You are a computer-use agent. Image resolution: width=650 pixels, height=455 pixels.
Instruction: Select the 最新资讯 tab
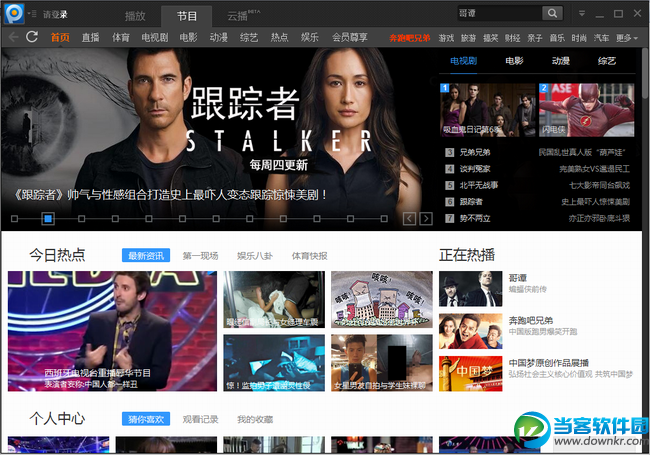(146, 256)
